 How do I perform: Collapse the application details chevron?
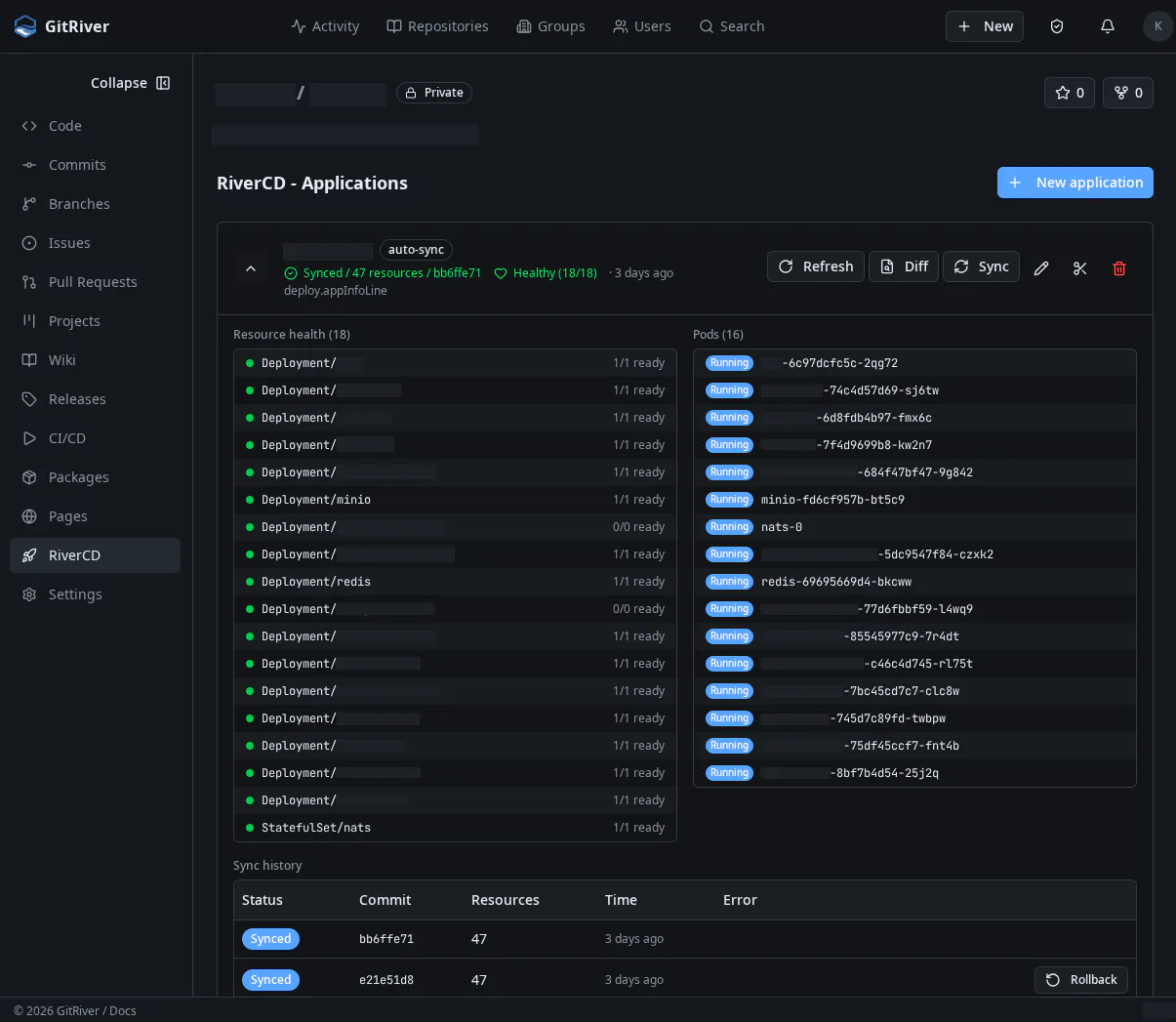click(251, 268)
